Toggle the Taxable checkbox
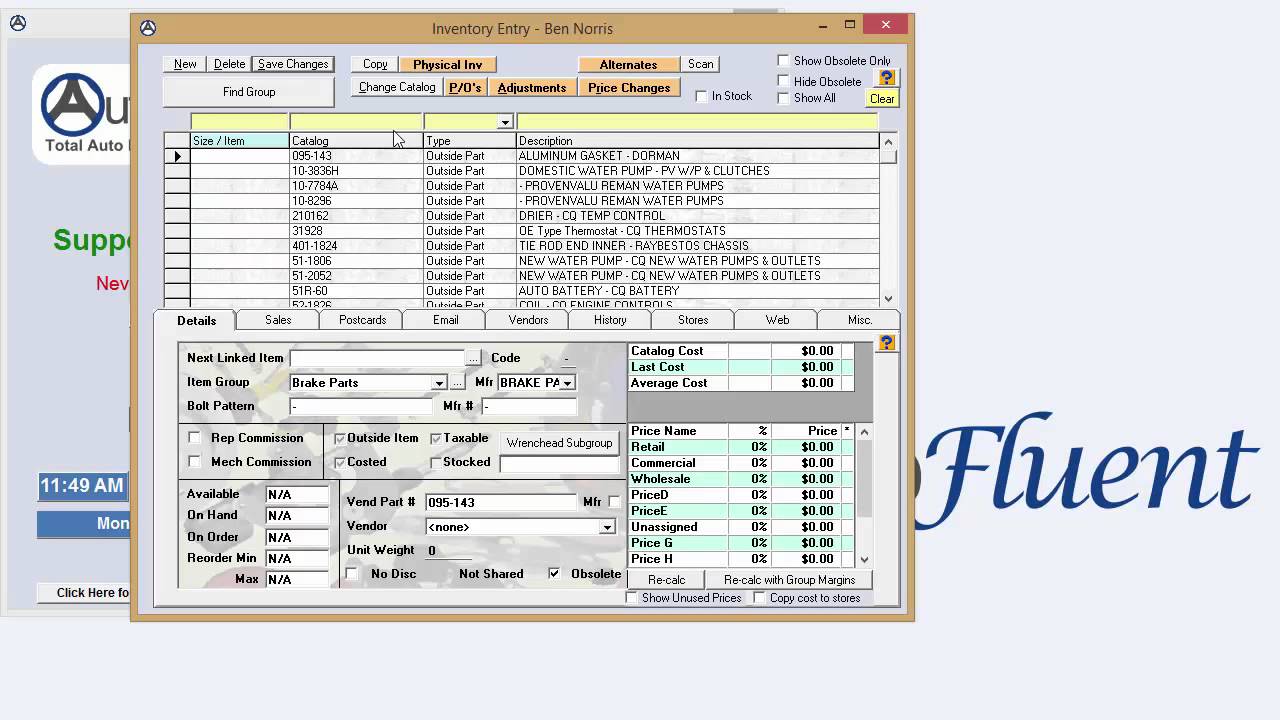 pos(435,438)
